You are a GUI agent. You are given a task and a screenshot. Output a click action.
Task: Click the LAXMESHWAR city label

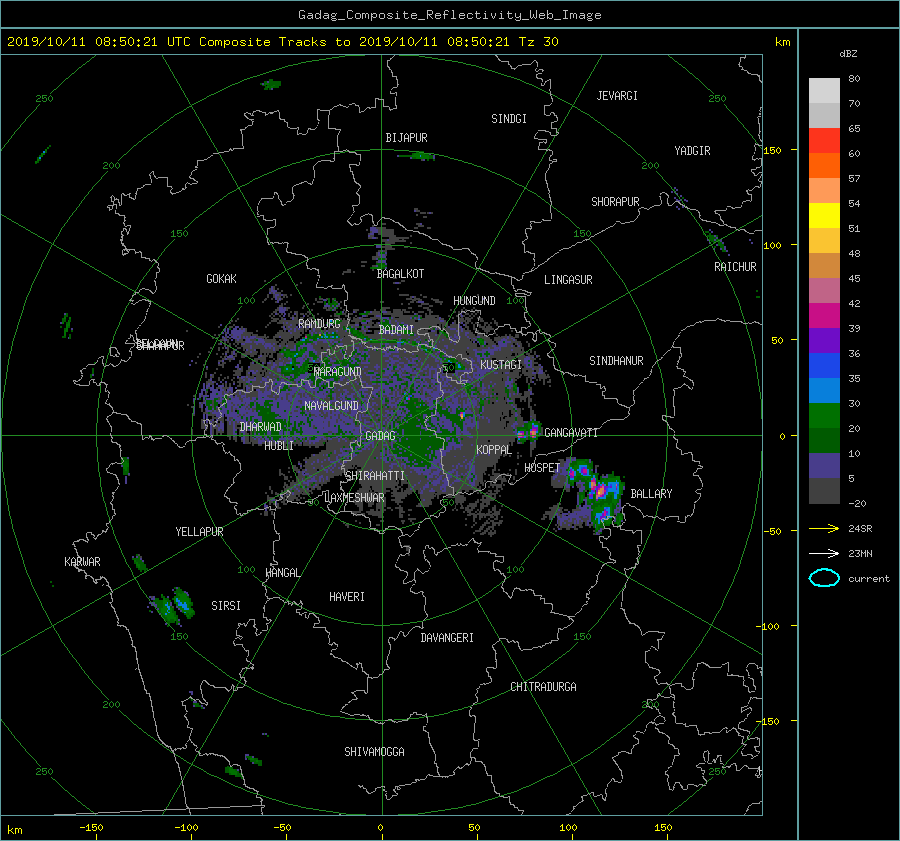coord(355,498)
